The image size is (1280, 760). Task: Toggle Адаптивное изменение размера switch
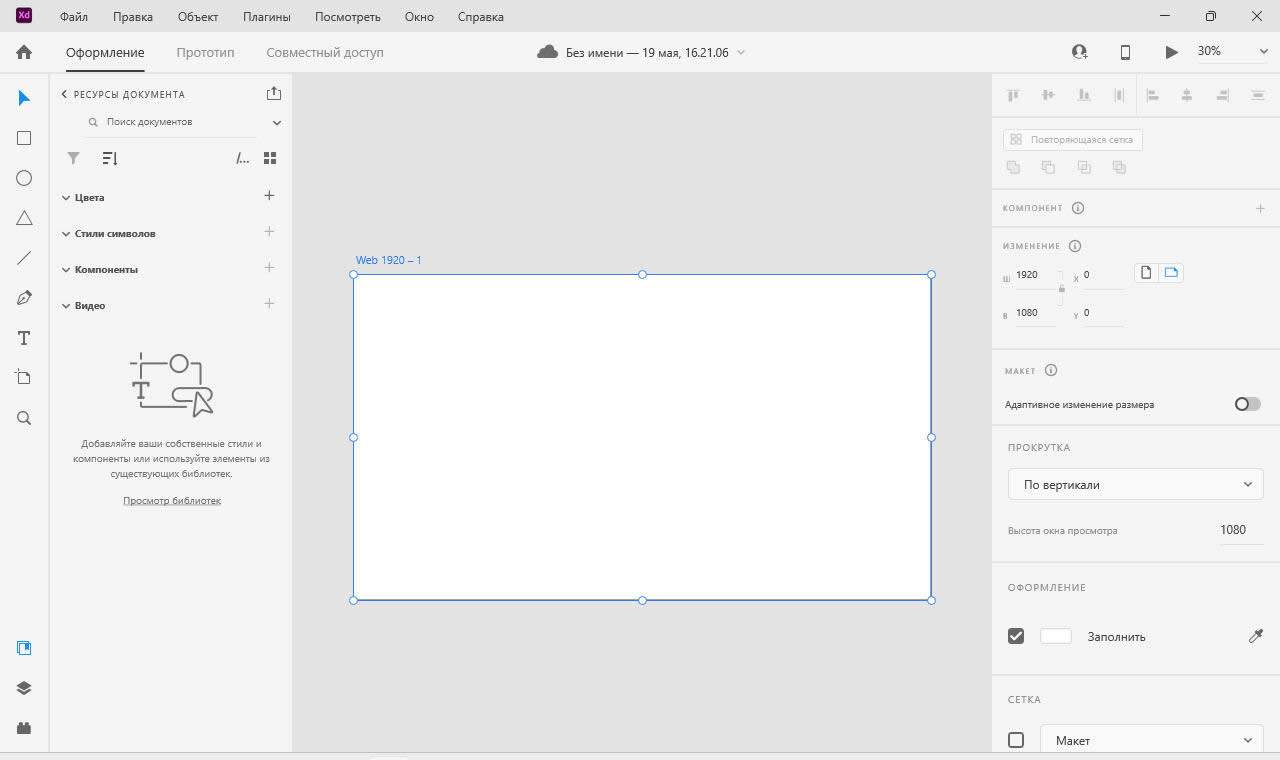point(1247,404)
